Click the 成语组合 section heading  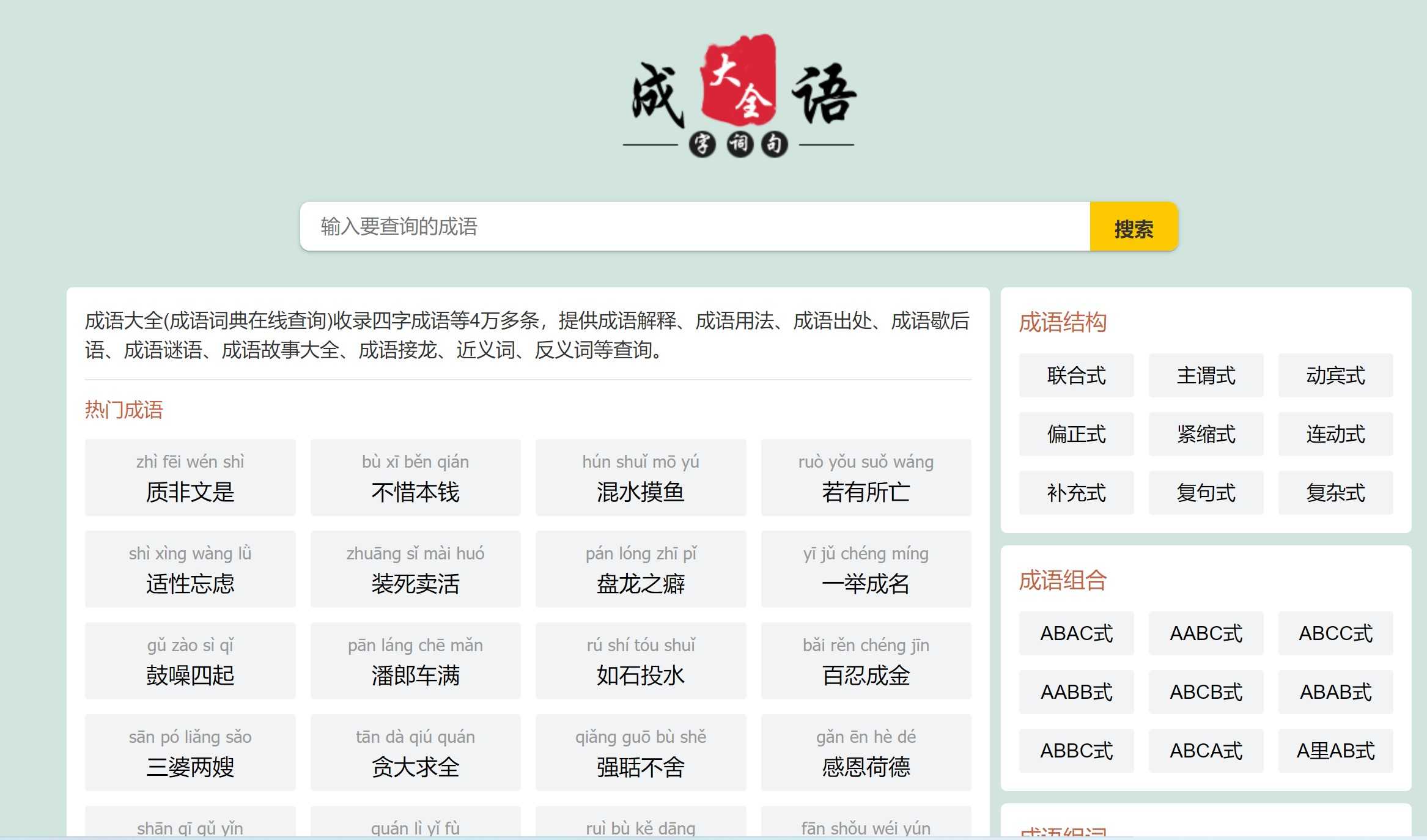tap(1063, 580)
